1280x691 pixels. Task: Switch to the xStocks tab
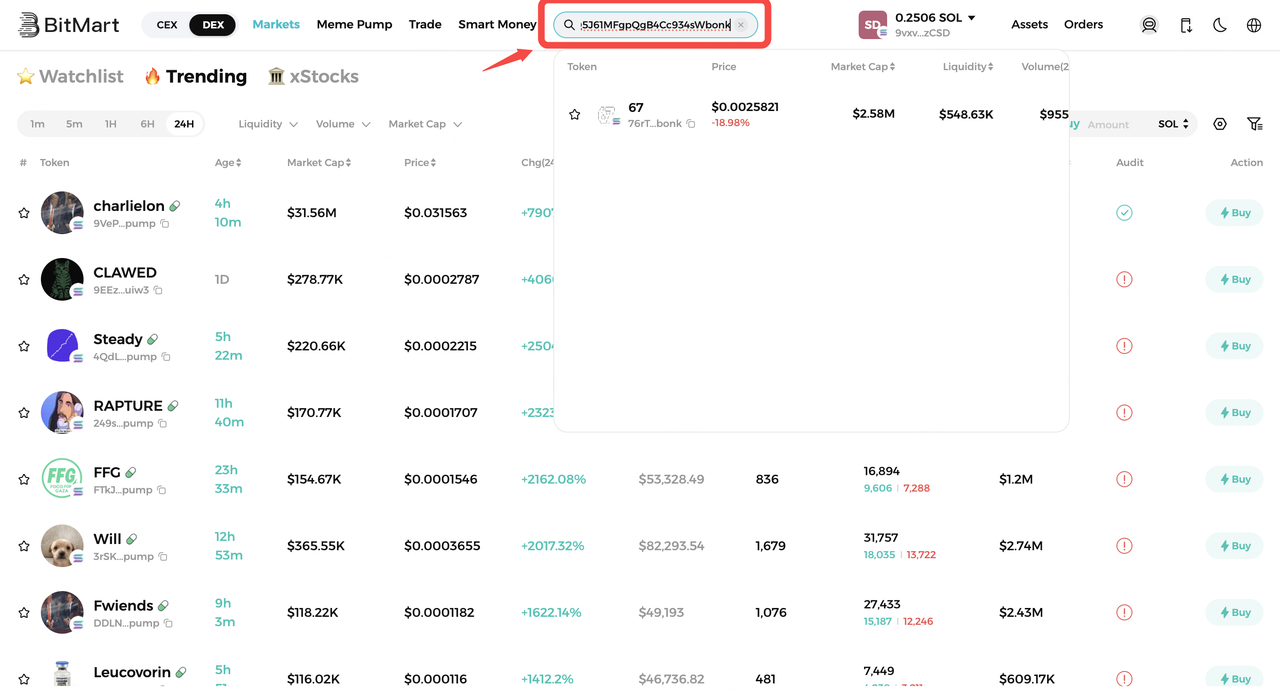(313, 76)
